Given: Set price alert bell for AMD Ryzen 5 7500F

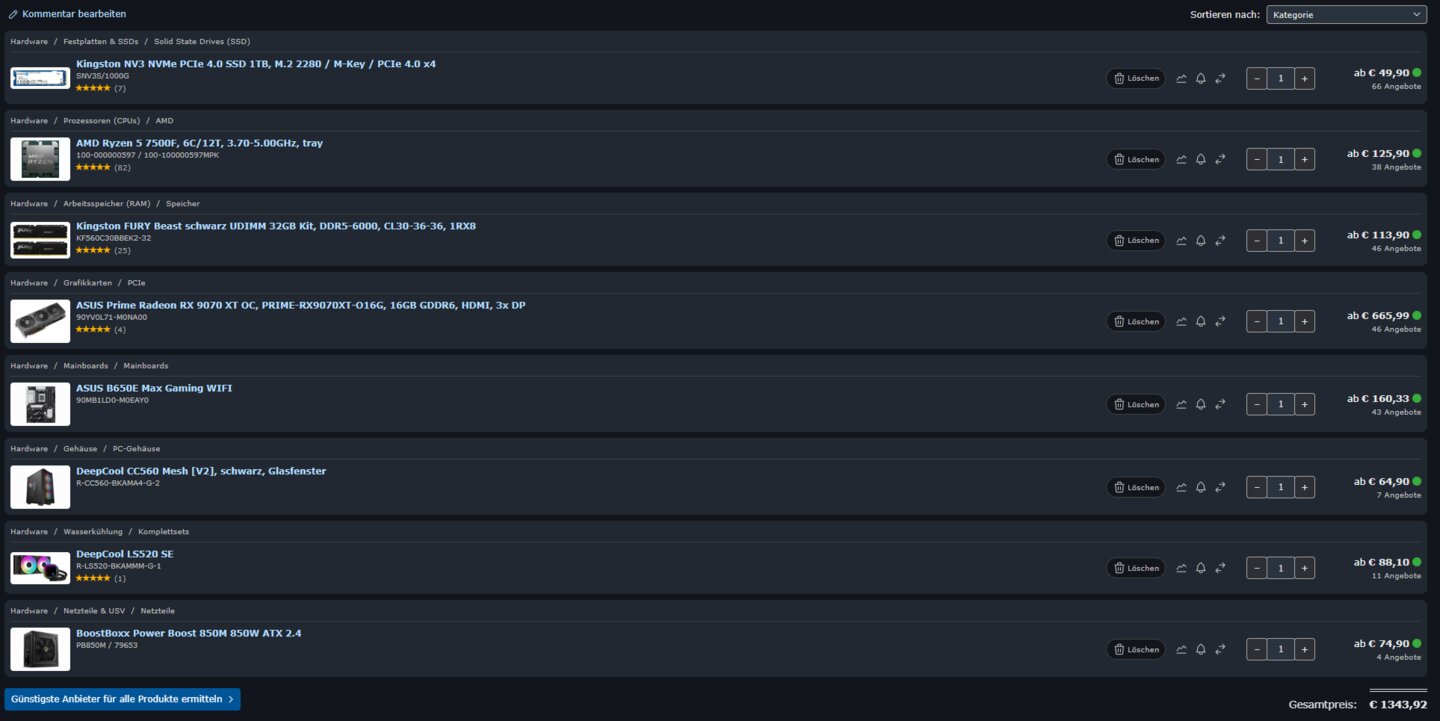Looking at the screenshot, I should click(1201, 159).
